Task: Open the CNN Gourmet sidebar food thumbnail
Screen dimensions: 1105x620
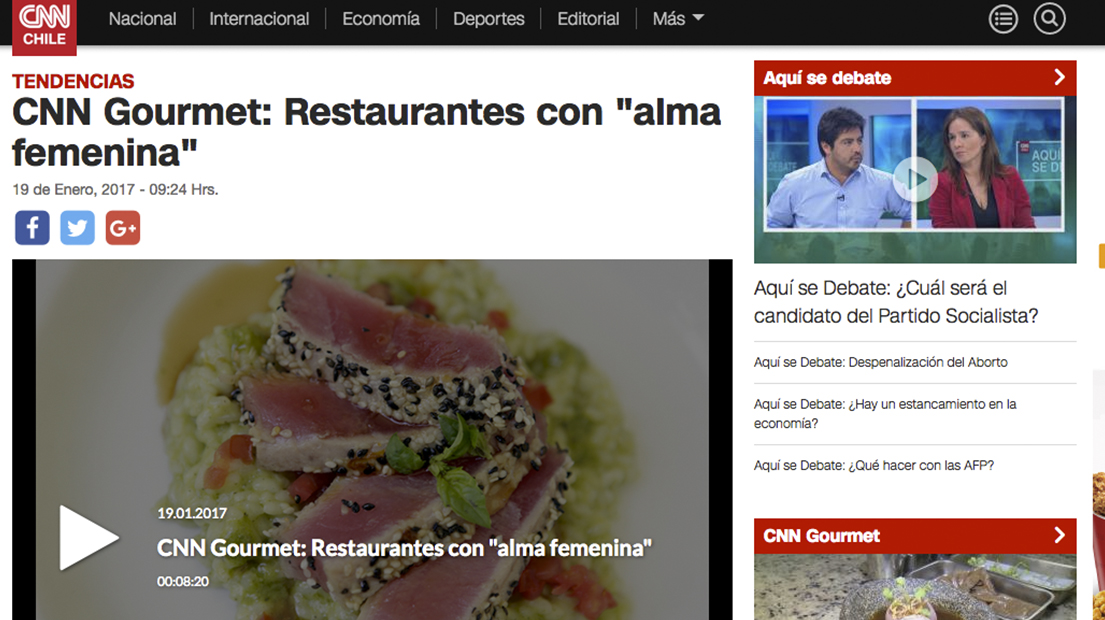Action: coord(915,587)
